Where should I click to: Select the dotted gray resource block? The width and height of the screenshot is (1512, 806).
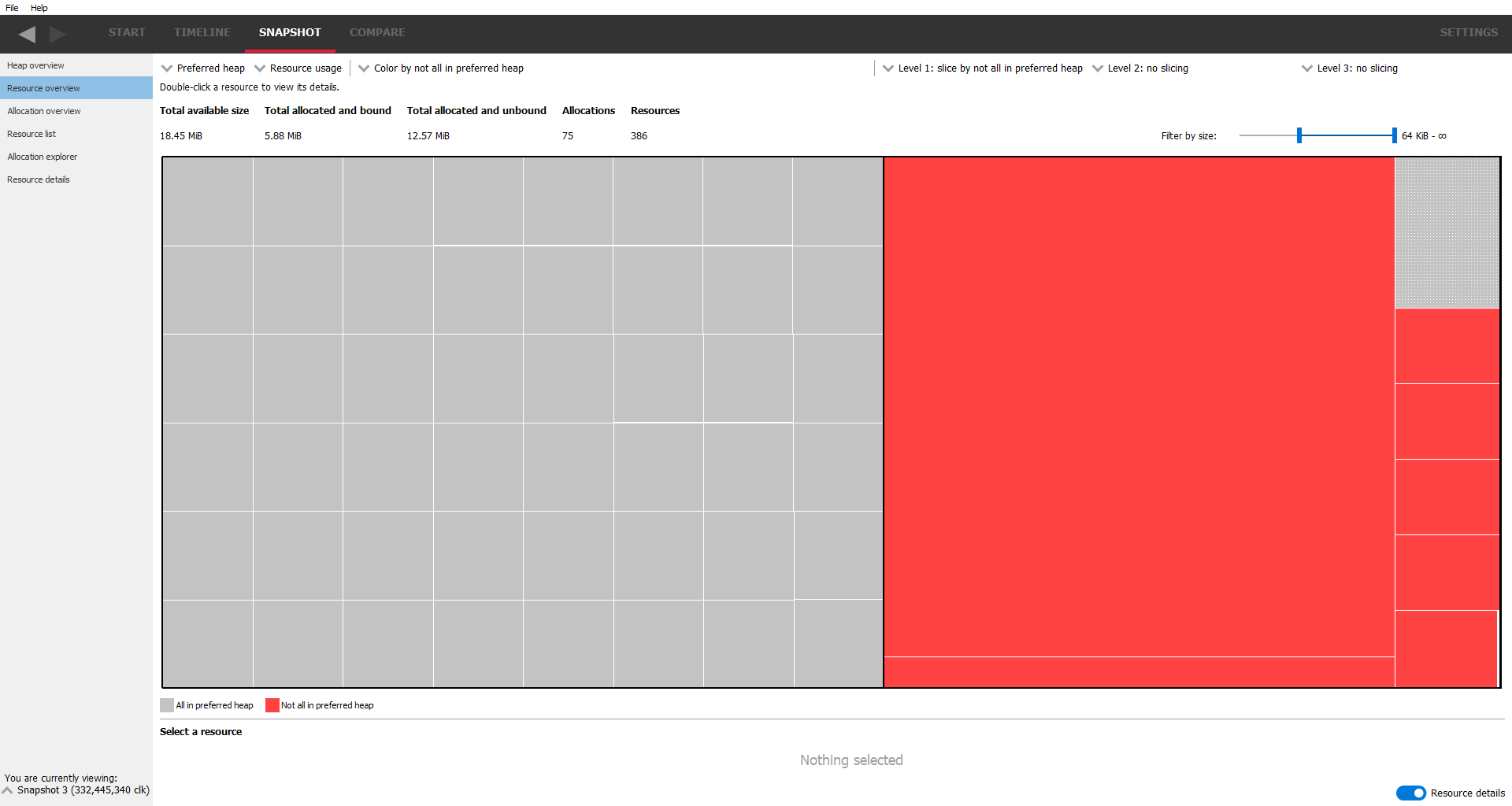1447,232
